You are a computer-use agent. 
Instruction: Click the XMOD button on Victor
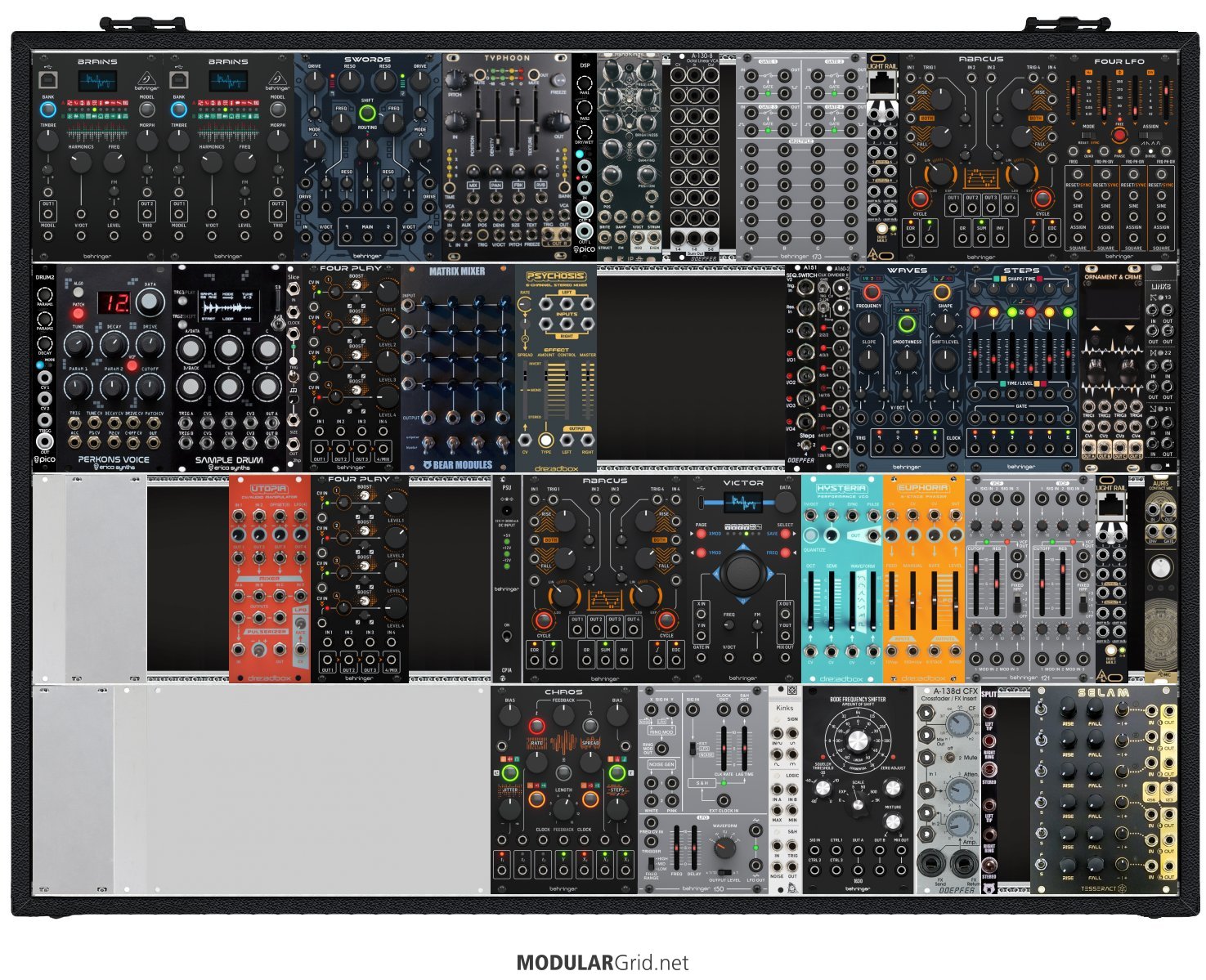click(x=702, y=534)
